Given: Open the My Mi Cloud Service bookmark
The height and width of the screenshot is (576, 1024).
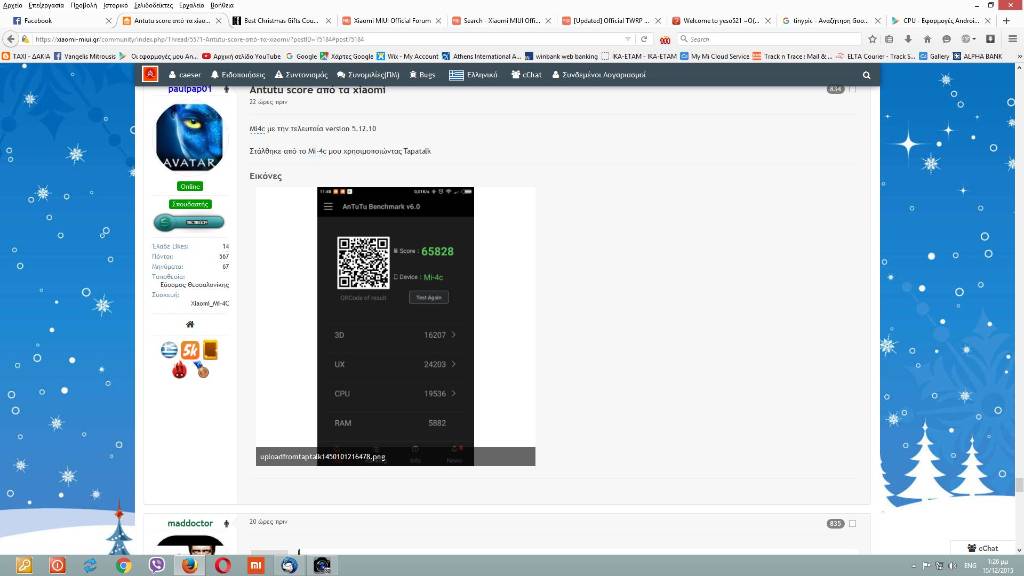Looking at the screenshot, I should pyautogui.click(x=714, y=57).
